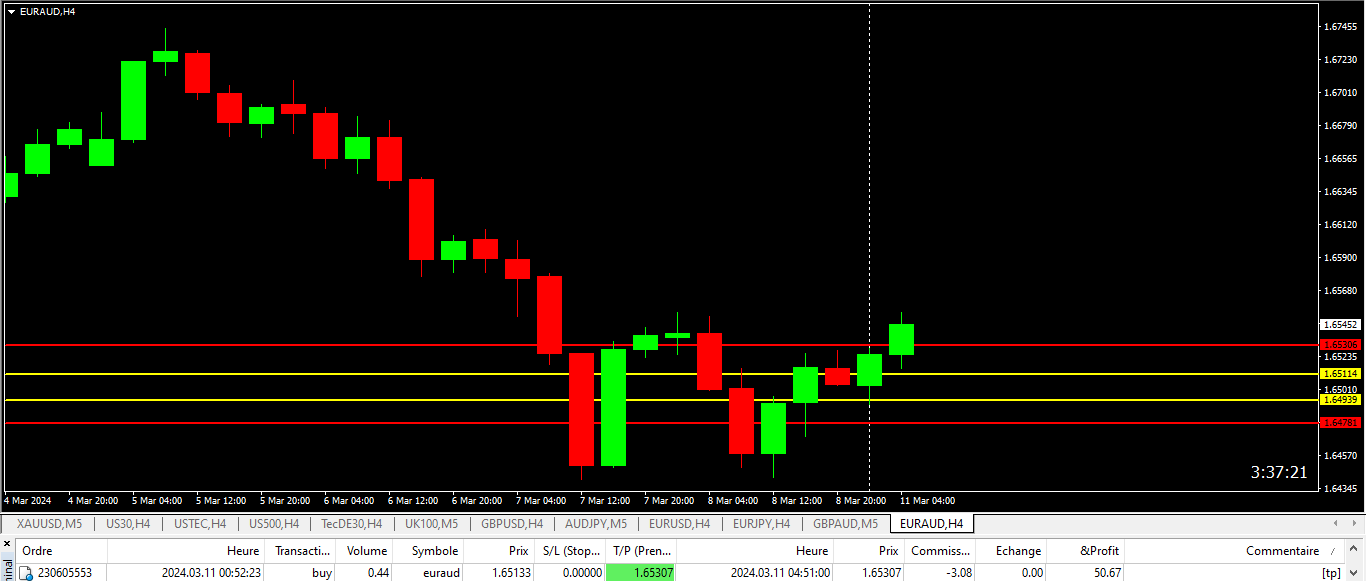Select order number 230605553
1366x581 pixels.
[64, 573]
